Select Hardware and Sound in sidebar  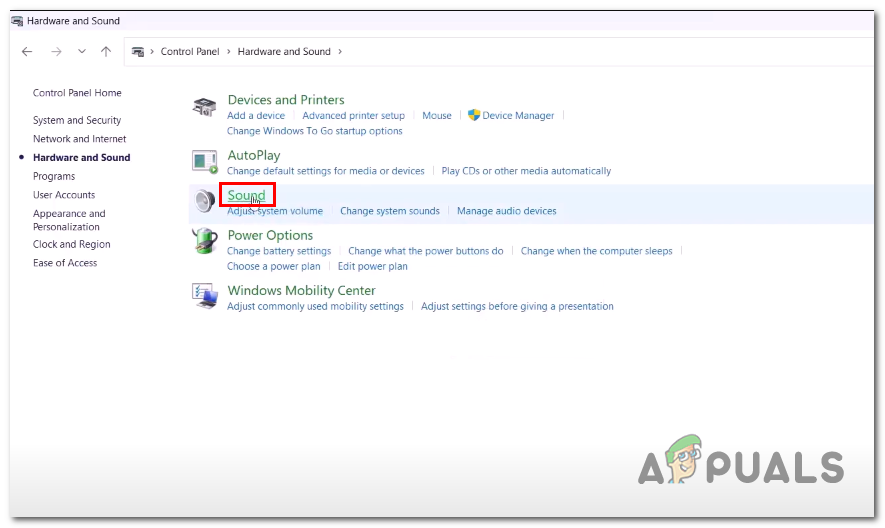(x=81, y=158)
